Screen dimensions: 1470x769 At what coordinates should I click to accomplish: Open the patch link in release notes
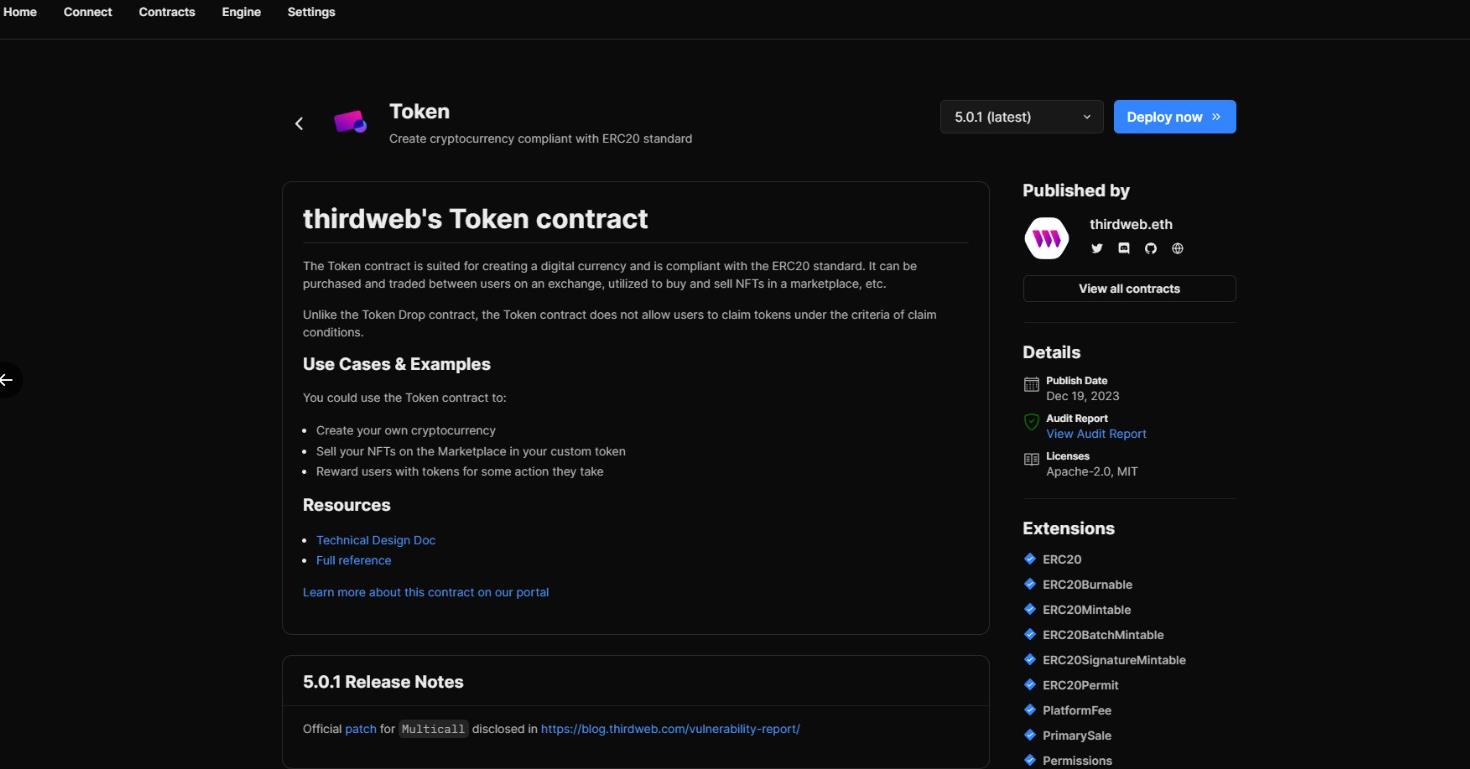(360, 729)
